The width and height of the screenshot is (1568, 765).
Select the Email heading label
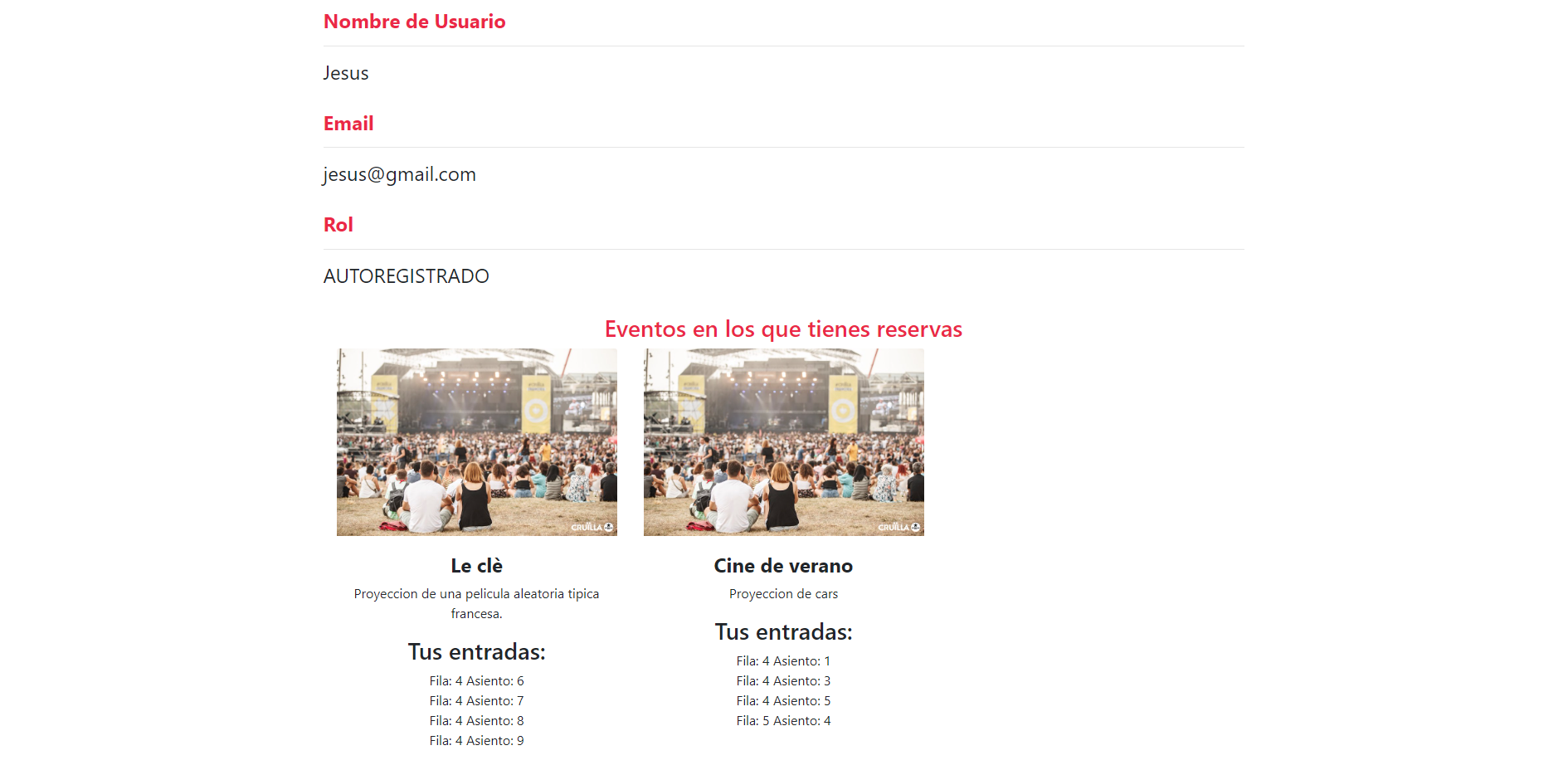click(x=348, y=124)
